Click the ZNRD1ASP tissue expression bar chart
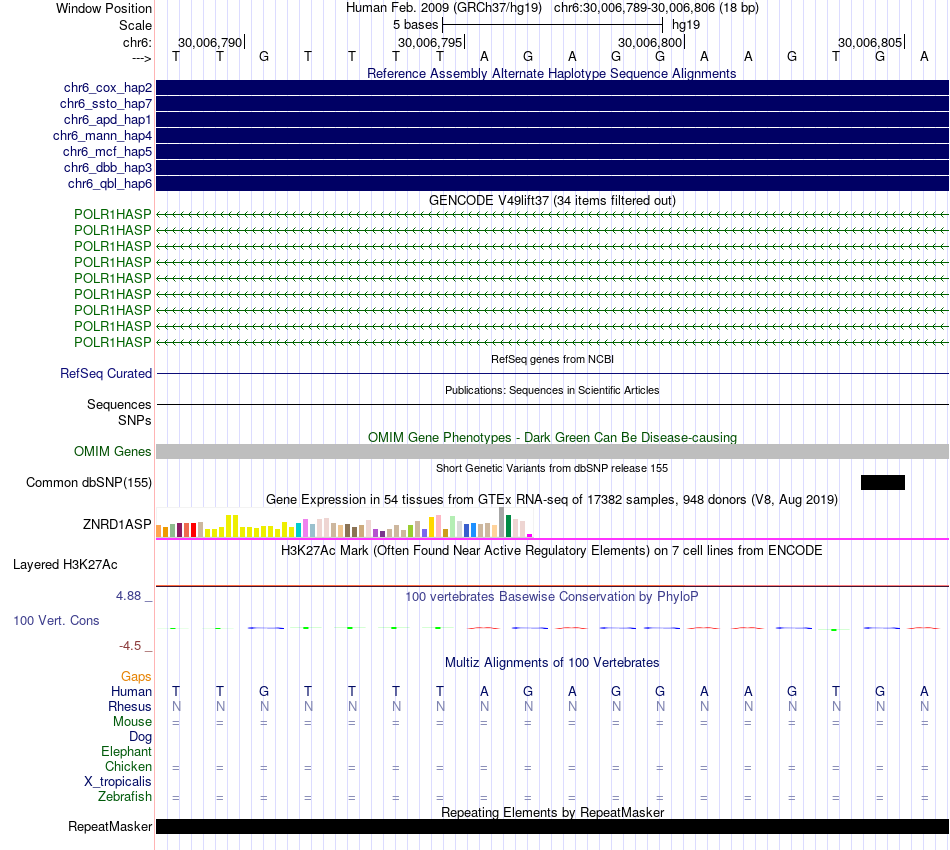 [344, 523]
